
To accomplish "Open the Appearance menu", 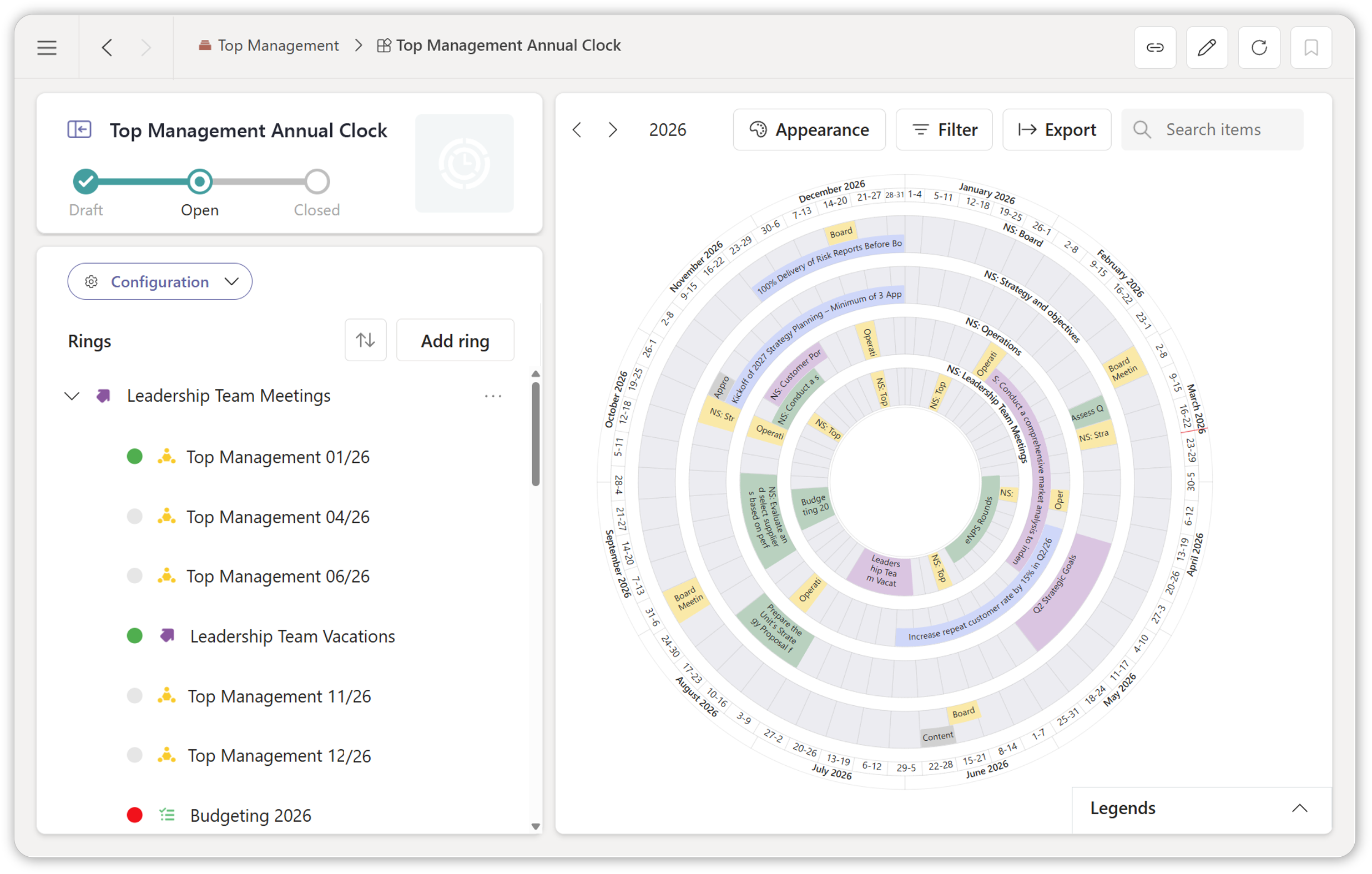I will (809, 130).
